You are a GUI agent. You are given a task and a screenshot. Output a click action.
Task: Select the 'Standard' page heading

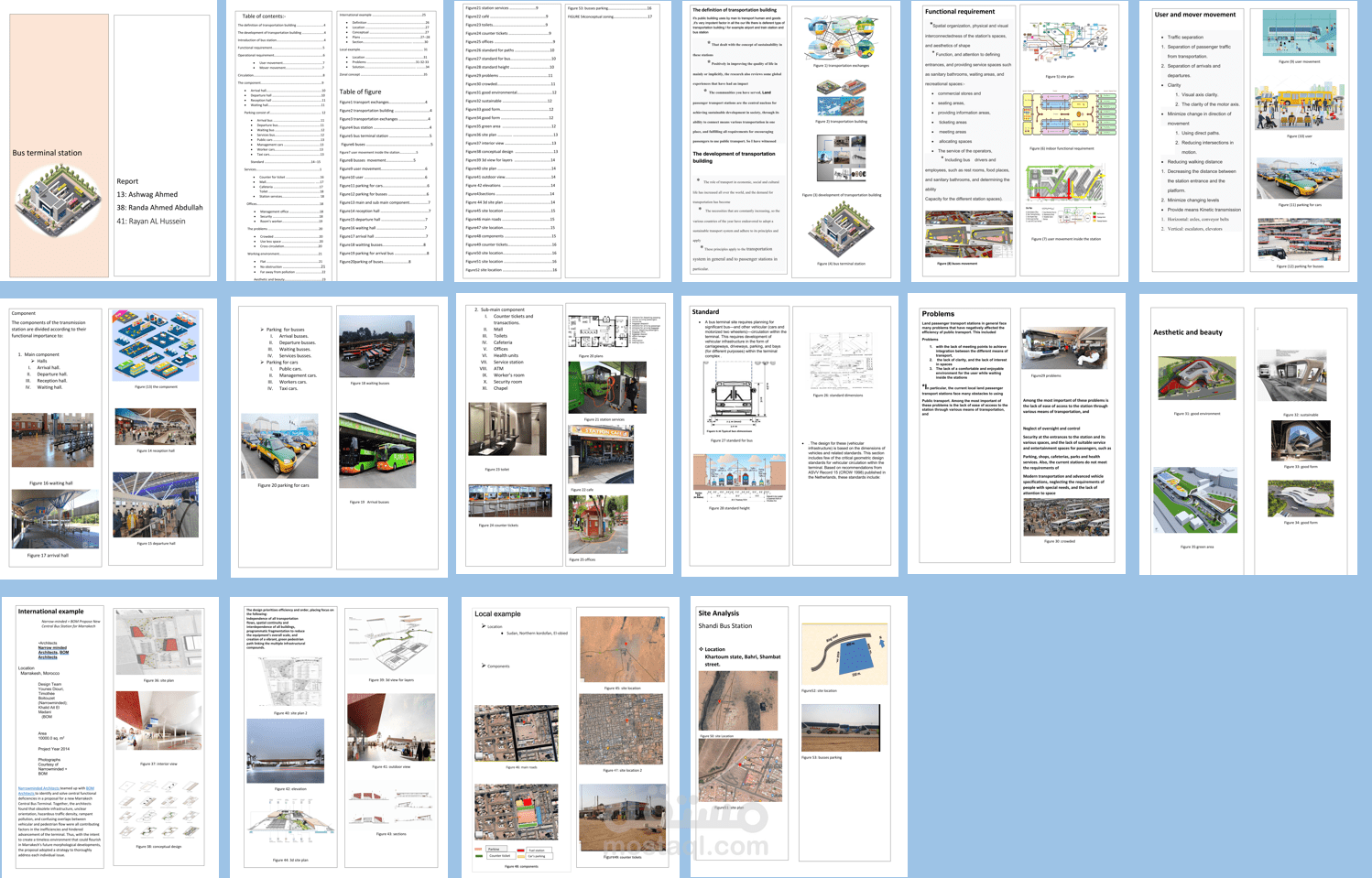pyautogui.click(x=705, y=312)
